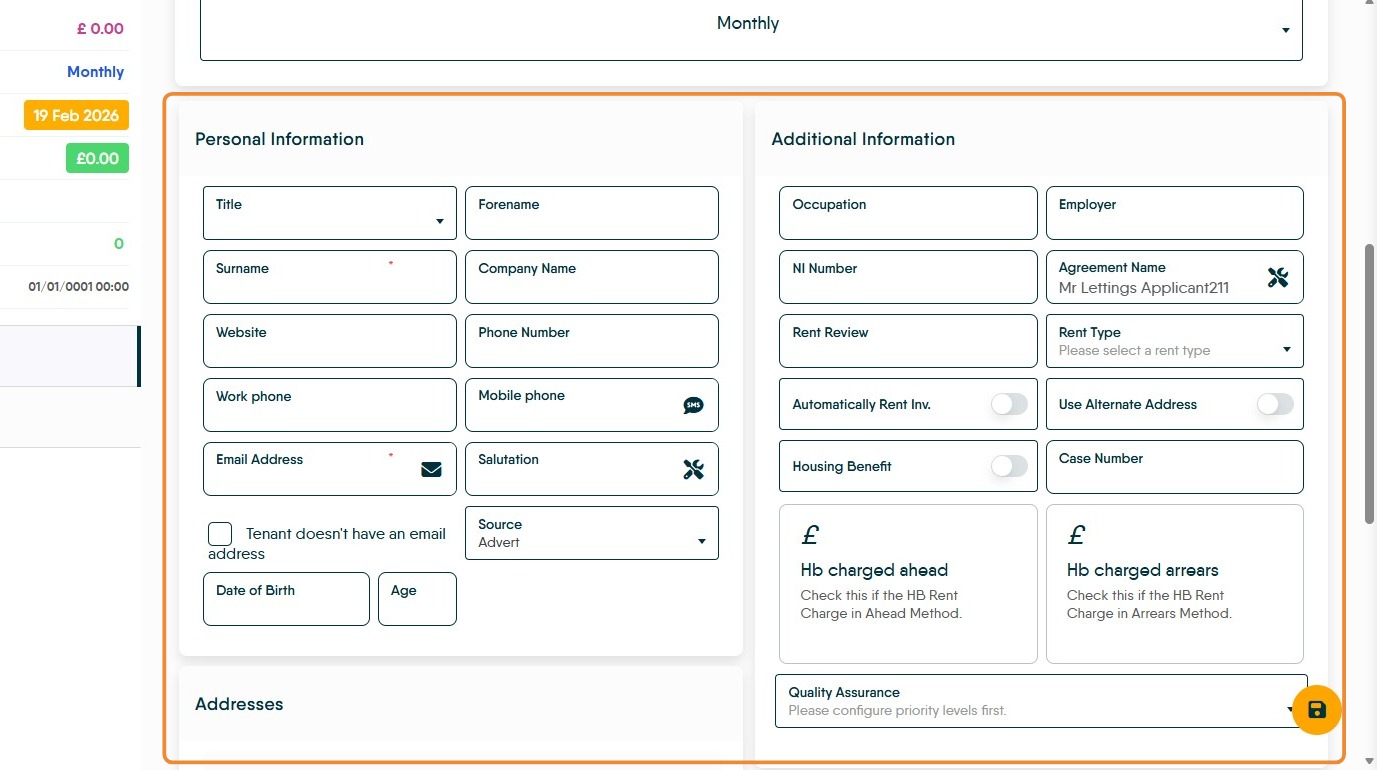This screenshot has height=770, width=1377.
Task: Click the SMS icon in Mobile phone
Action: (693, 405)
